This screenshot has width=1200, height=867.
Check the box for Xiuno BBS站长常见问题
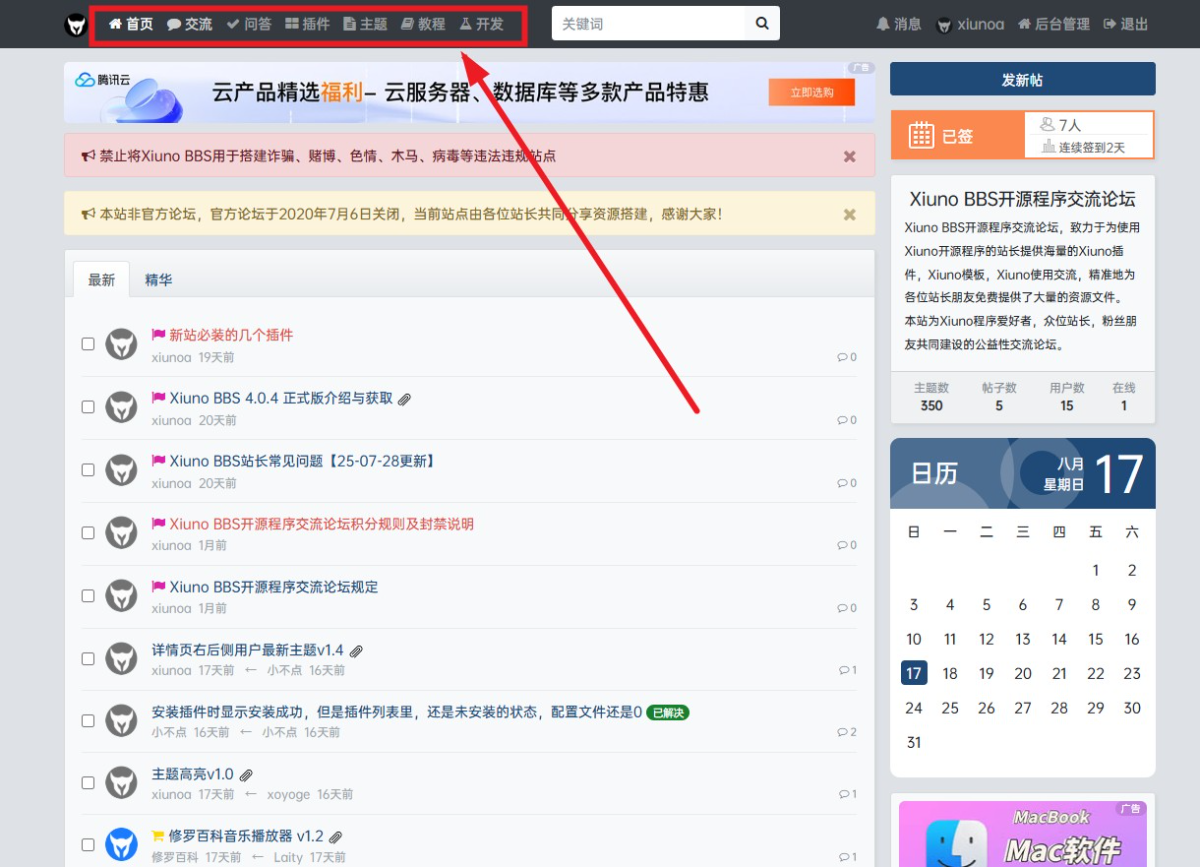tap(88, 470)
